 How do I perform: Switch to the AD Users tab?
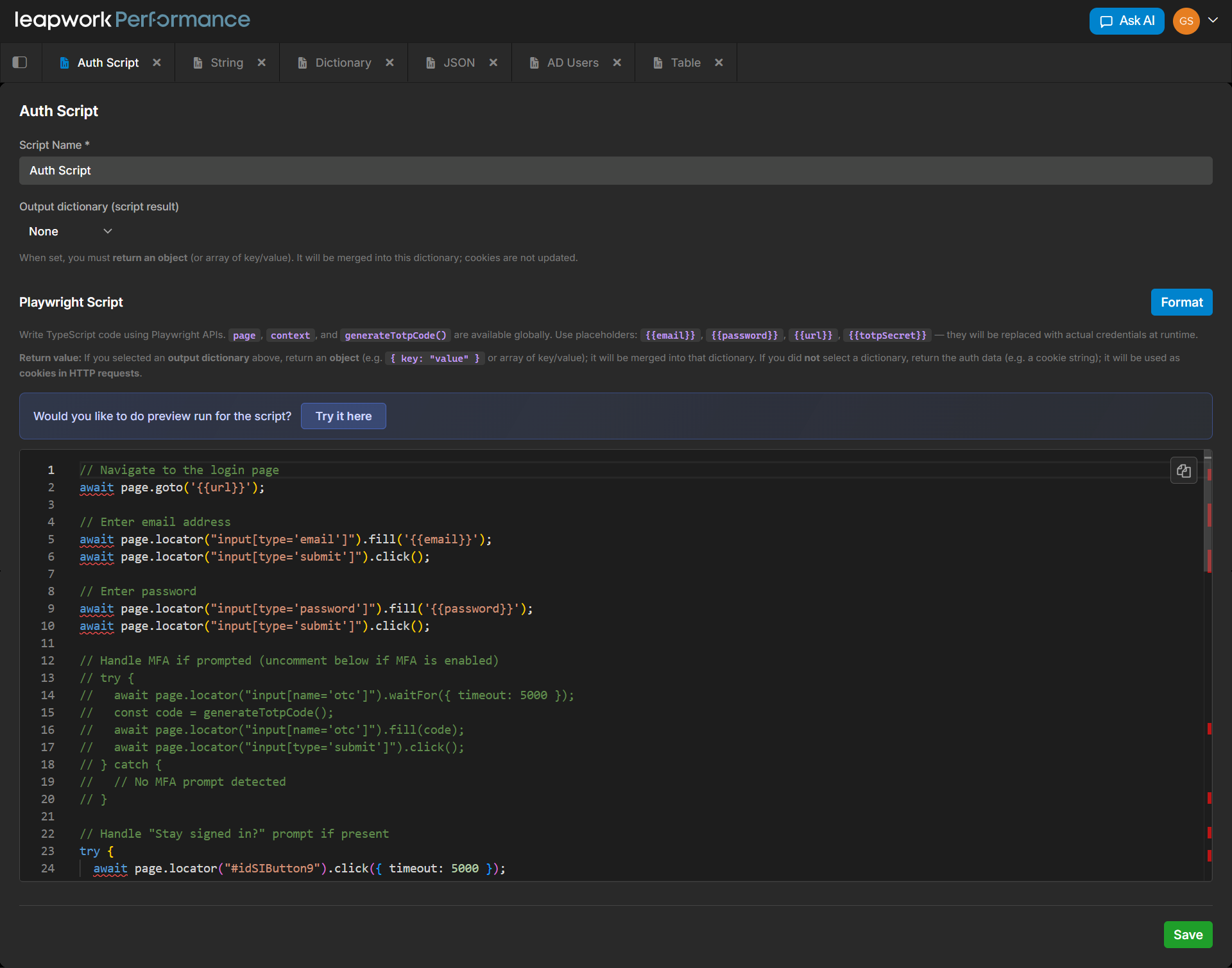pos(572,62)
